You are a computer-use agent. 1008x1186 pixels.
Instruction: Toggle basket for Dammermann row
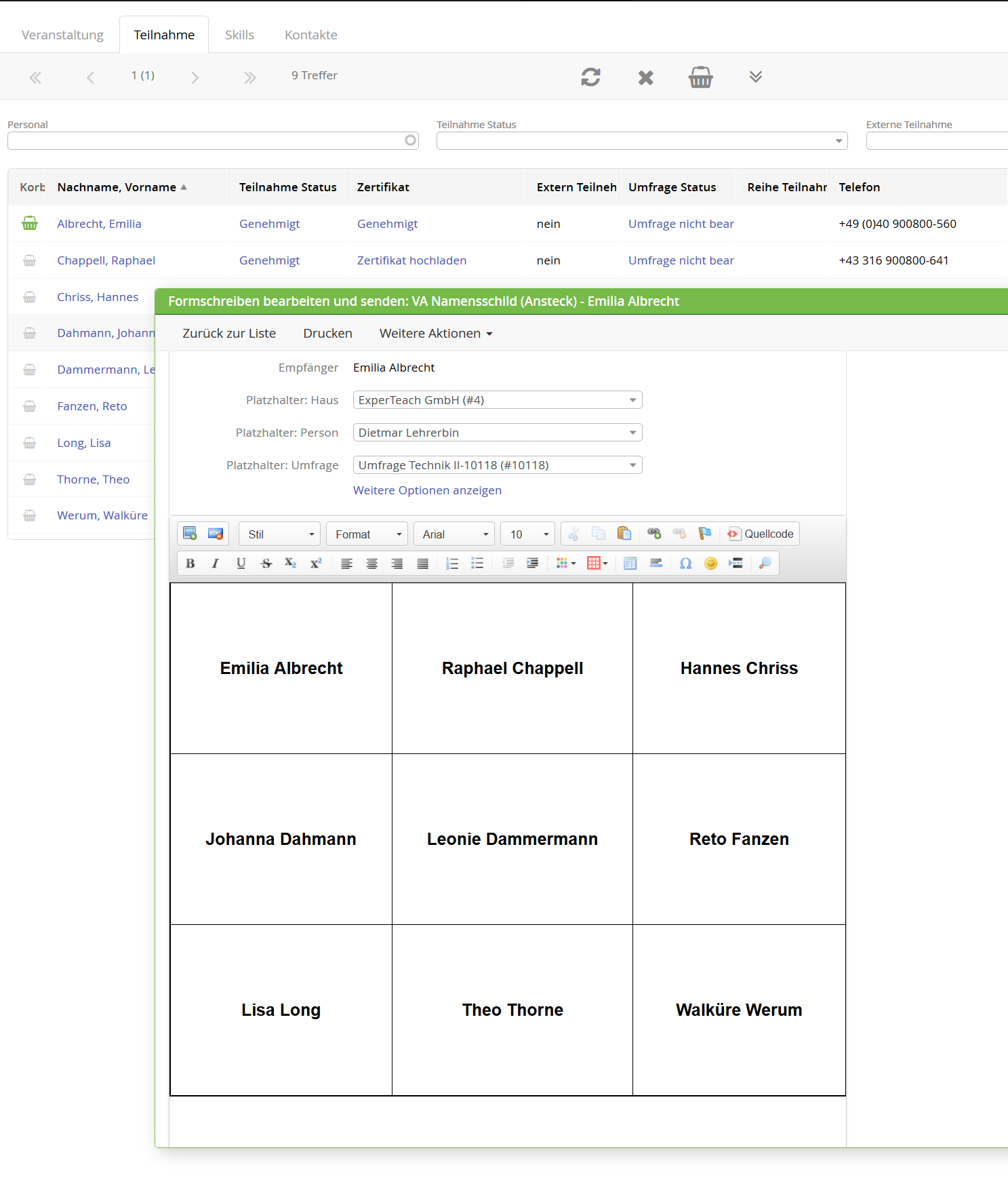coord(30,370)
